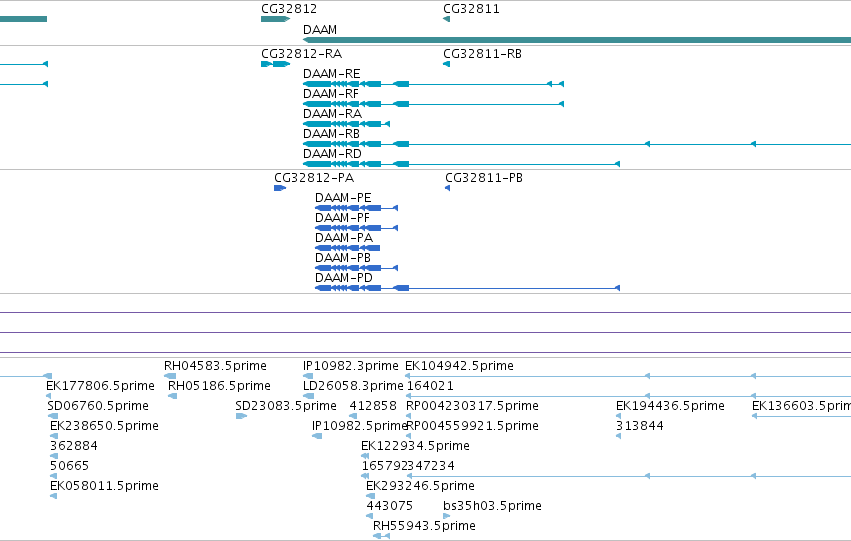
Task: Click the IP10982.5prime EST label
Action: coord(359,427)
